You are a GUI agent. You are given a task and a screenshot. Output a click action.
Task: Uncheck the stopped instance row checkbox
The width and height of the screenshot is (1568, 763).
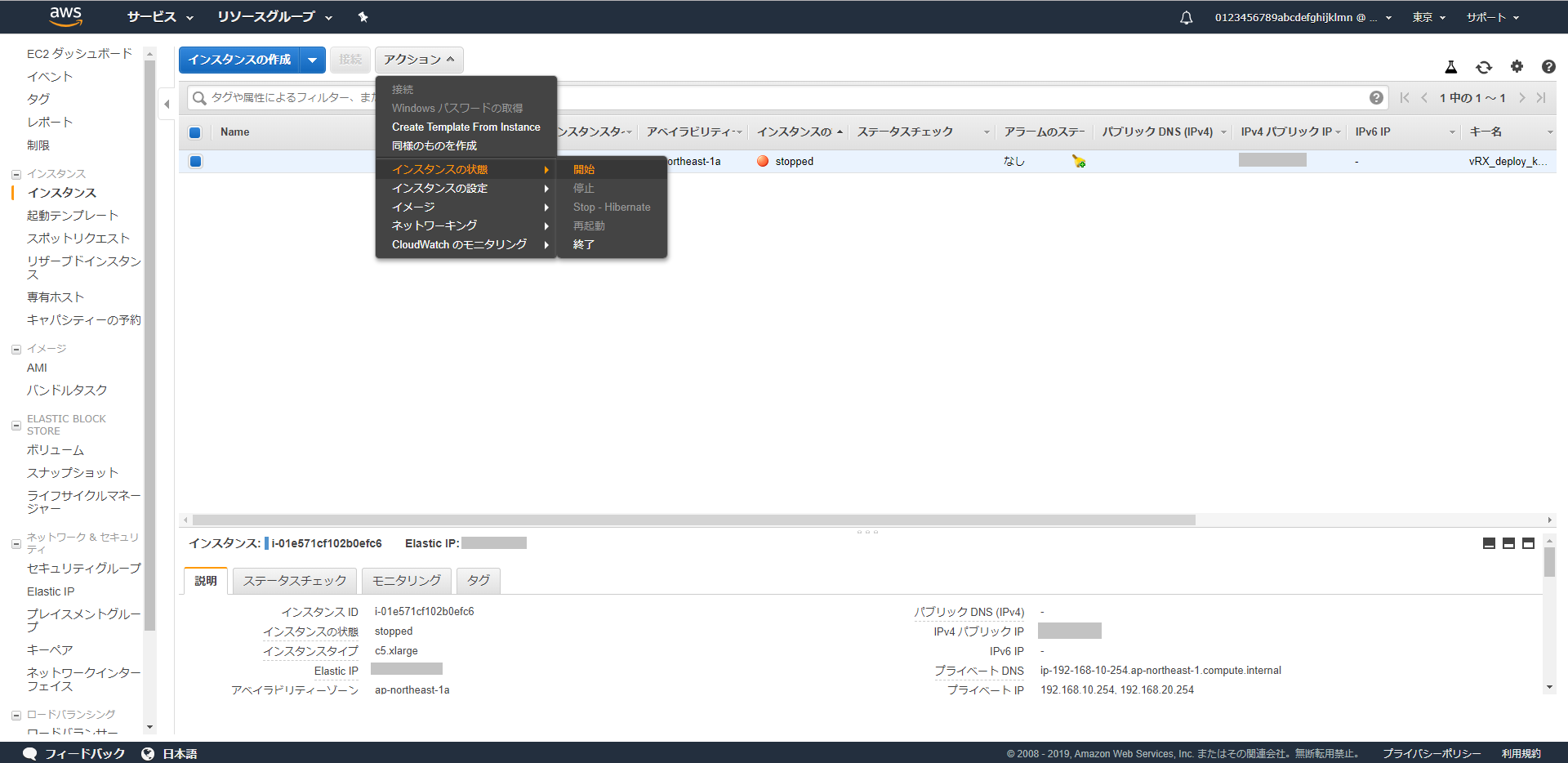pos(195,162)
